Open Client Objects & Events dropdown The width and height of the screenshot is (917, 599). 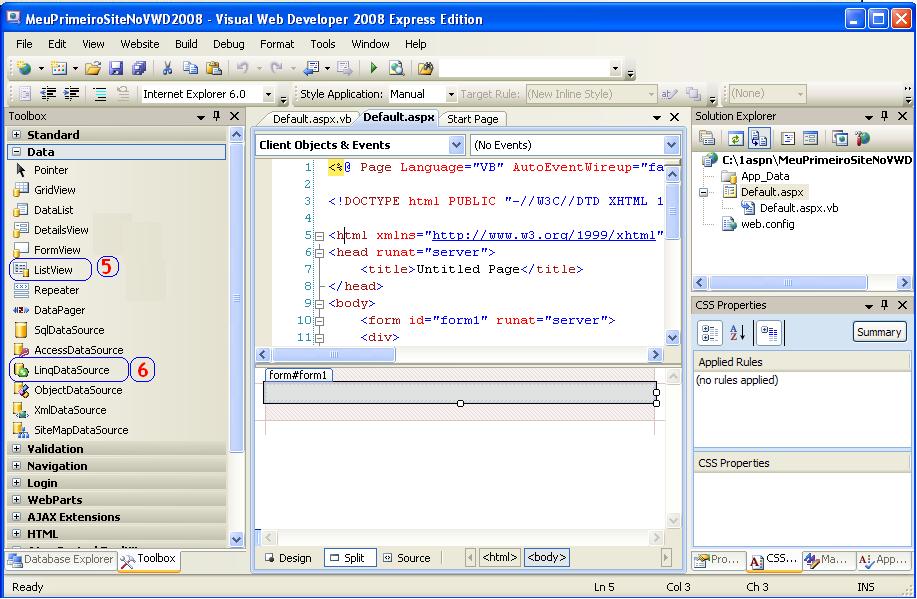coord(456,145)
